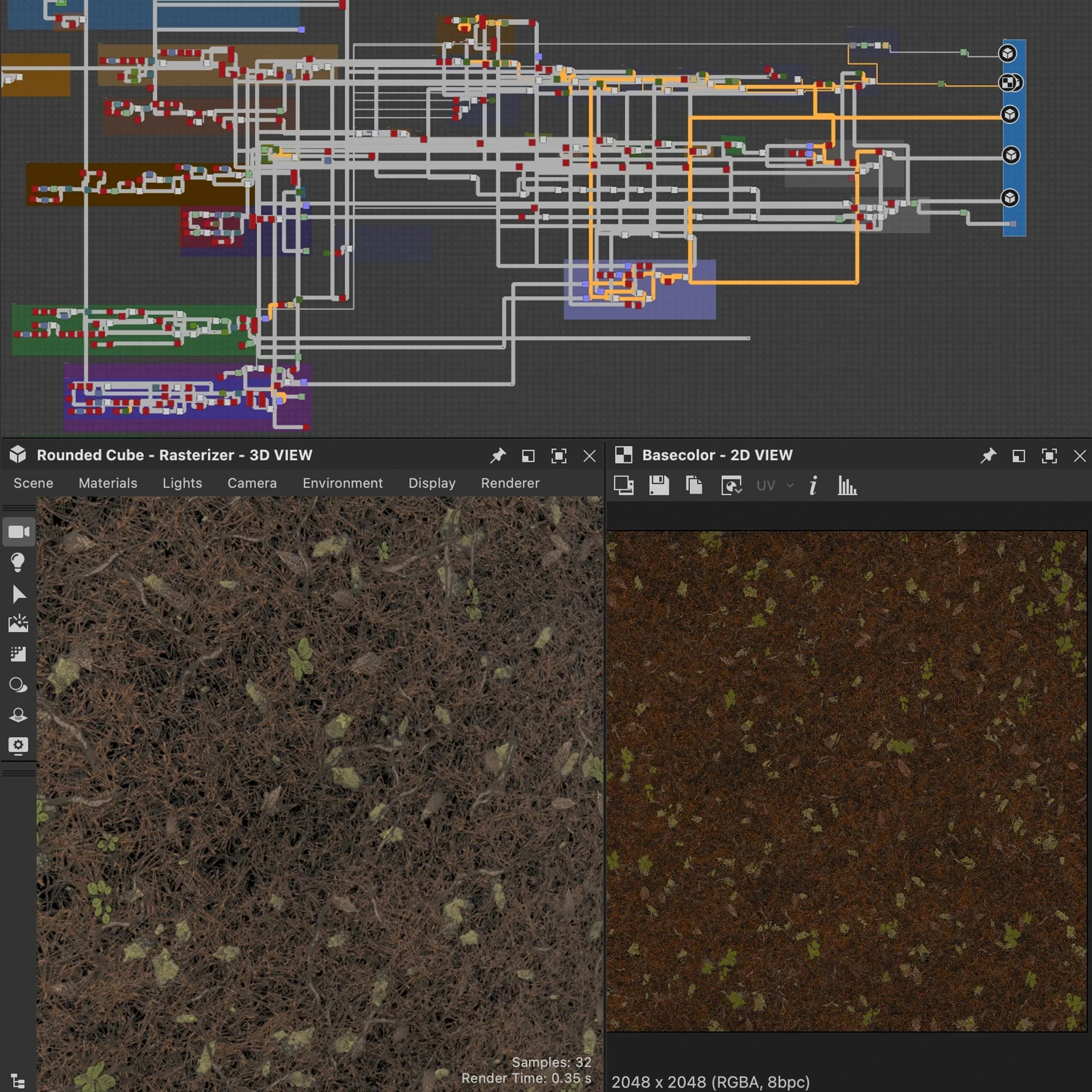1092x1092 pixels.
Task: Click the Samples: 32 readout in 3D view
Action: [551, 1062]
